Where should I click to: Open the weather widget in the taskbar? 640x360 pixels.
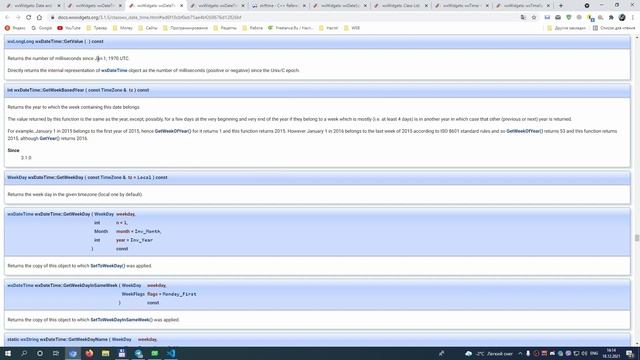489,353
